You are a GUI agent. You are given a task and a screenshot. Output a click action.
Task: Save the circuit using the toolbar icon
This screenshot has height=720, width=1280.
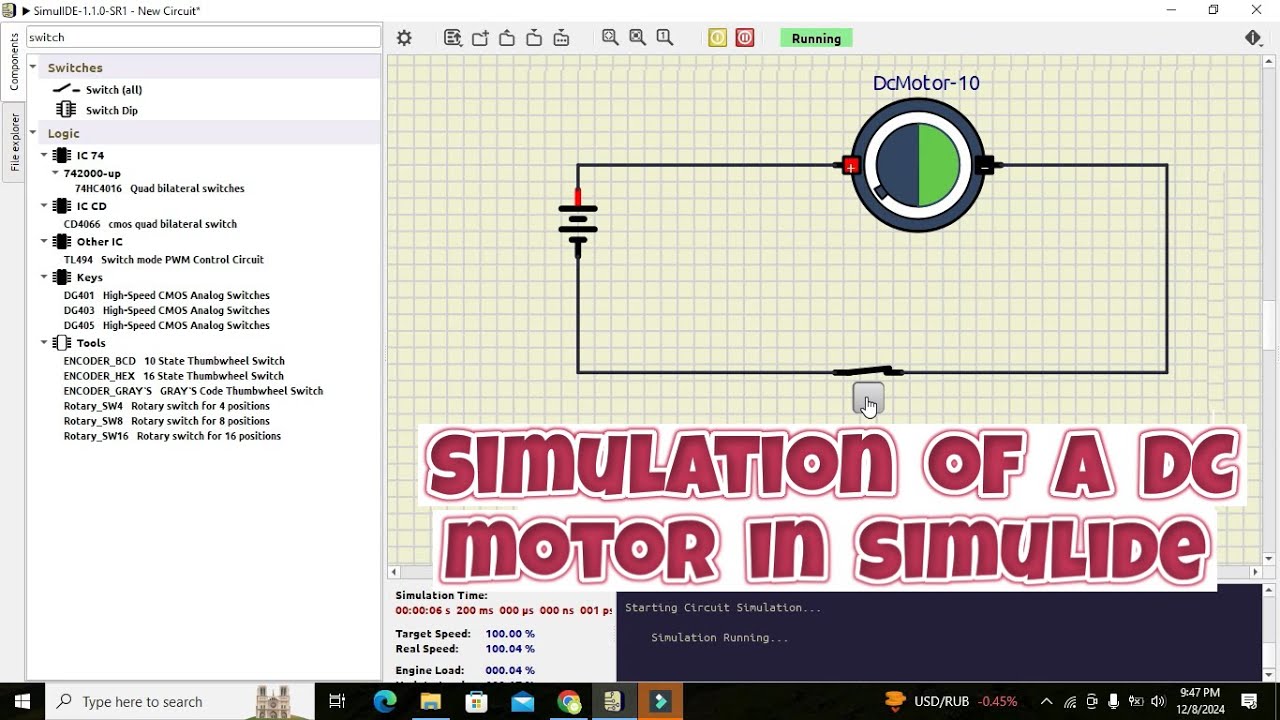pos(534,38)
